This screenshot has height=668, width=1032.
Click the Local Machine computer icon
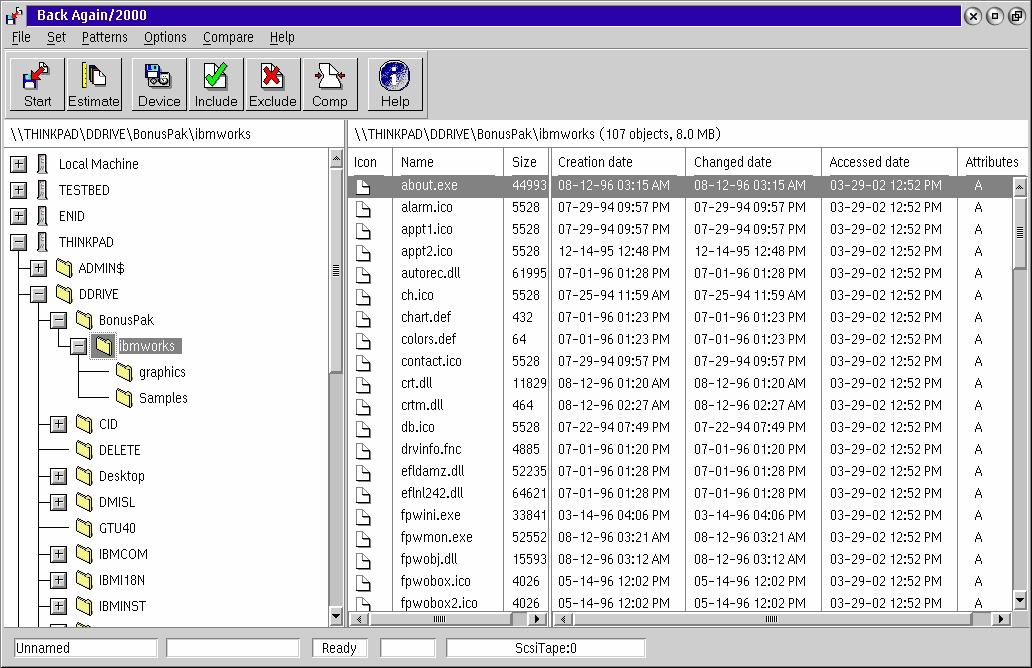[x=43, y=164]
